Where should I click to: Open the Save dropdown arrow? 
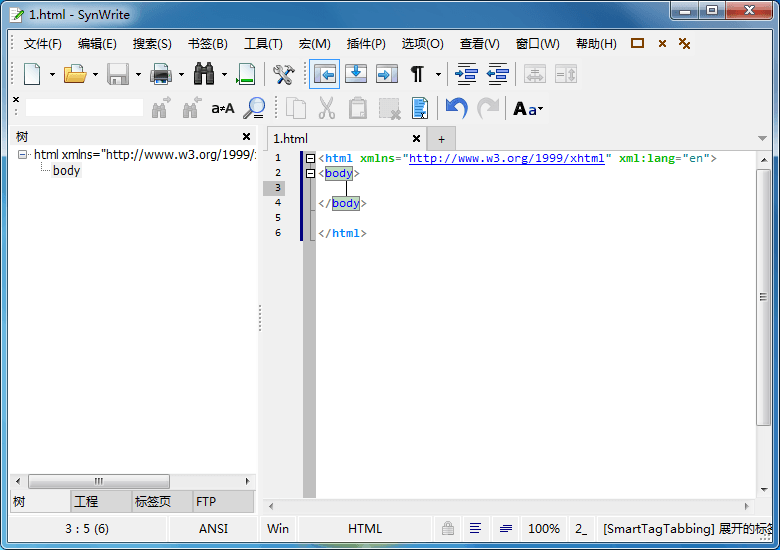[x=138, y=75]
